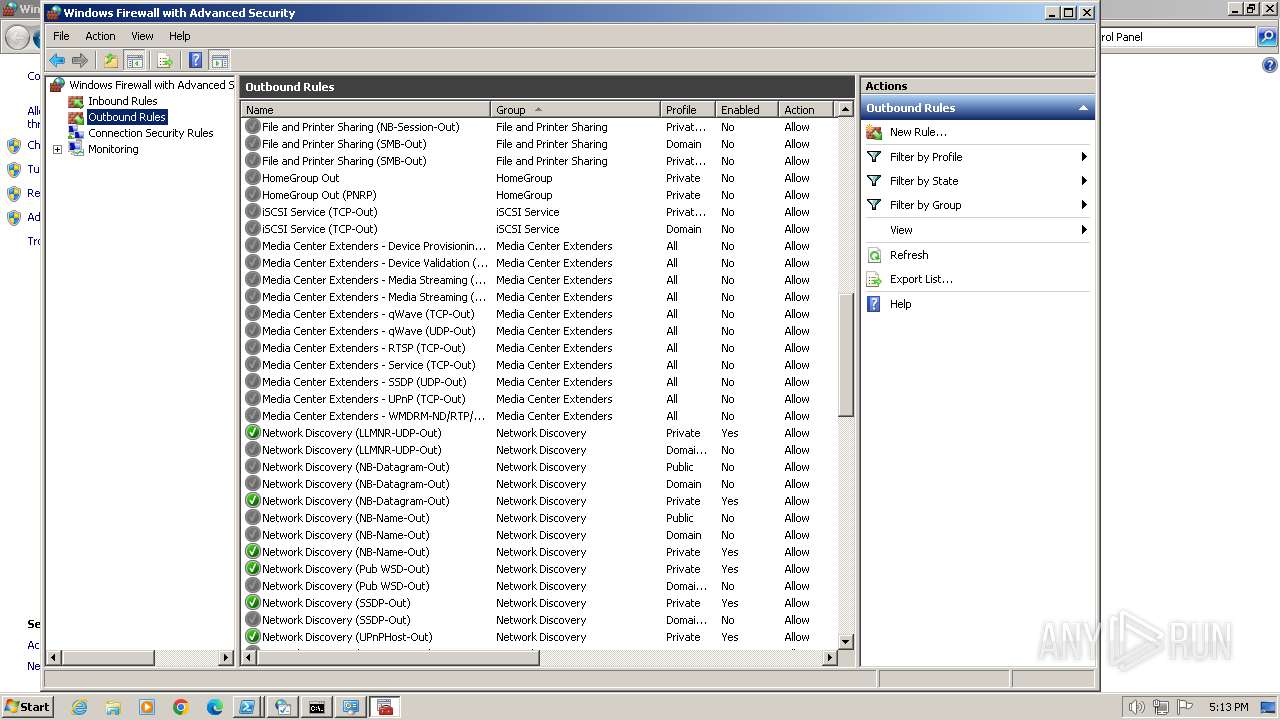Sort rules by Group column header

[575, 110]
